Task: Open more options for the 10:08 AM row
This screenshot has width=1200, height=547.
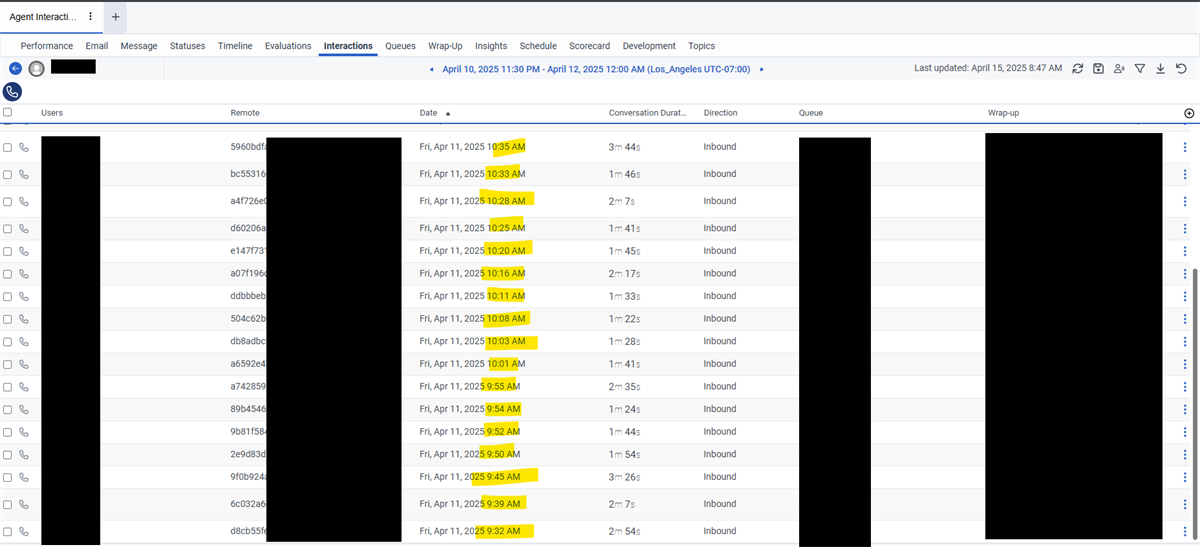Action: pyautogui.click(x=1185, y=319)
